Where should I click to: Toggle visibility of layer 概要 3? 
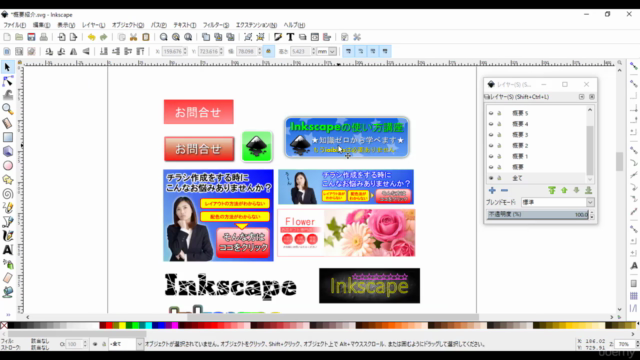click(x=491, y=135)
